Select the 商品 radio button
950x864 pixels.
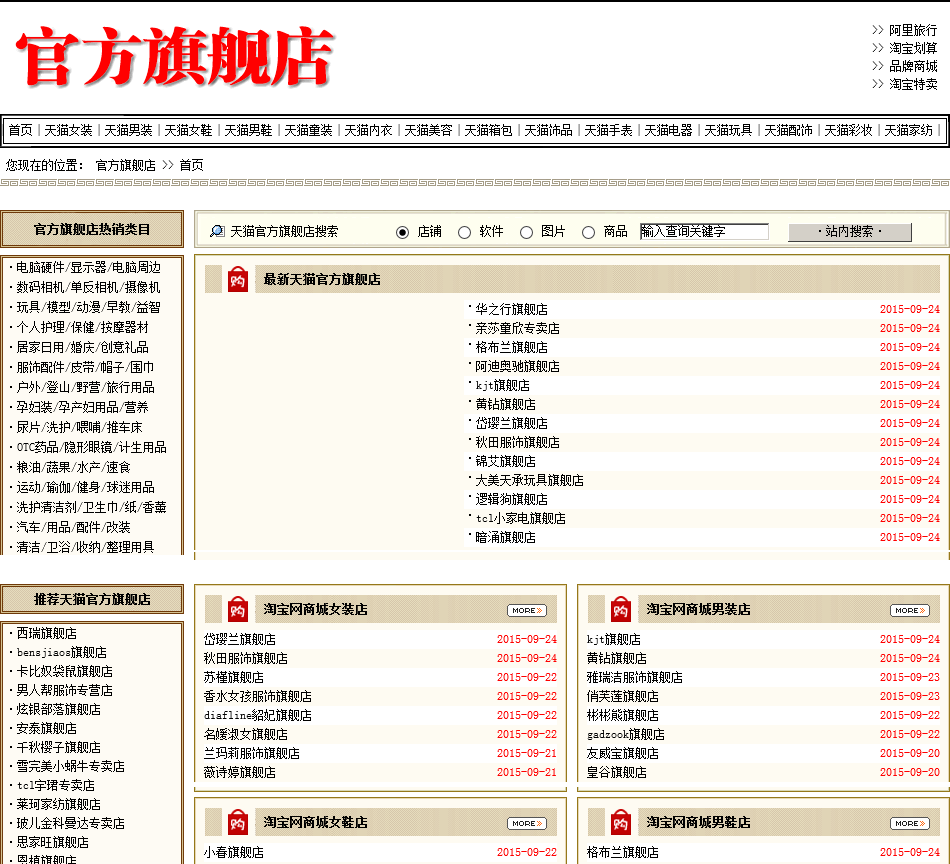tap(588, 232)
